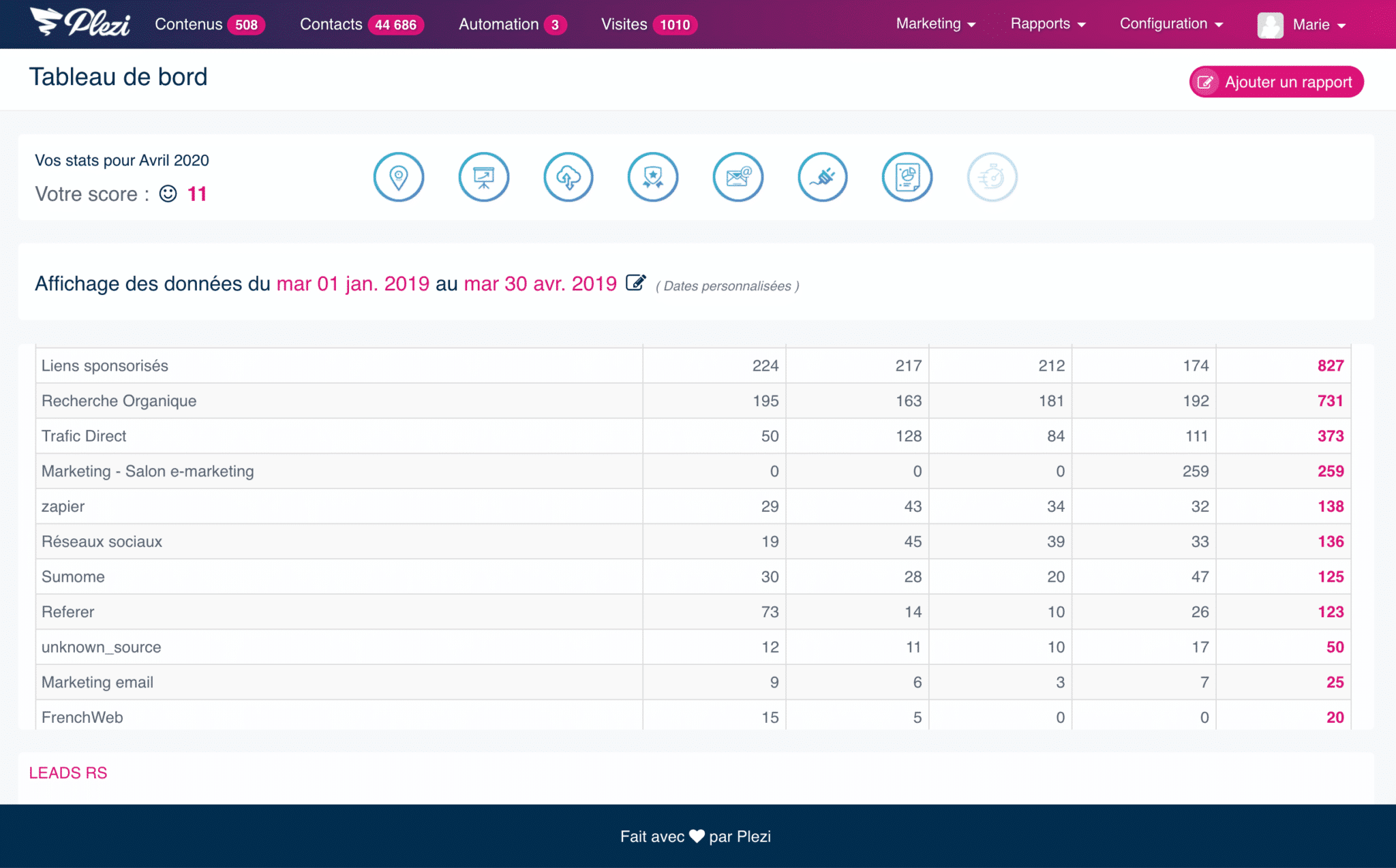The height and width of the screenshot is (868, 1396).
Task: Click the smiley score icon
Action: pyautogui.click(x=168, y=194)
